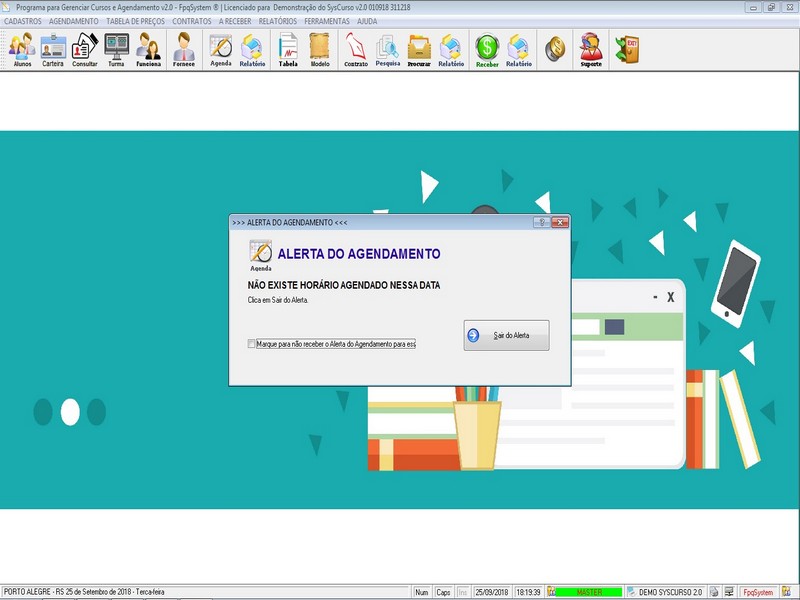800x600 pixels.
Task: Click the Carteira icon
Action: click(x=53, y=48)
